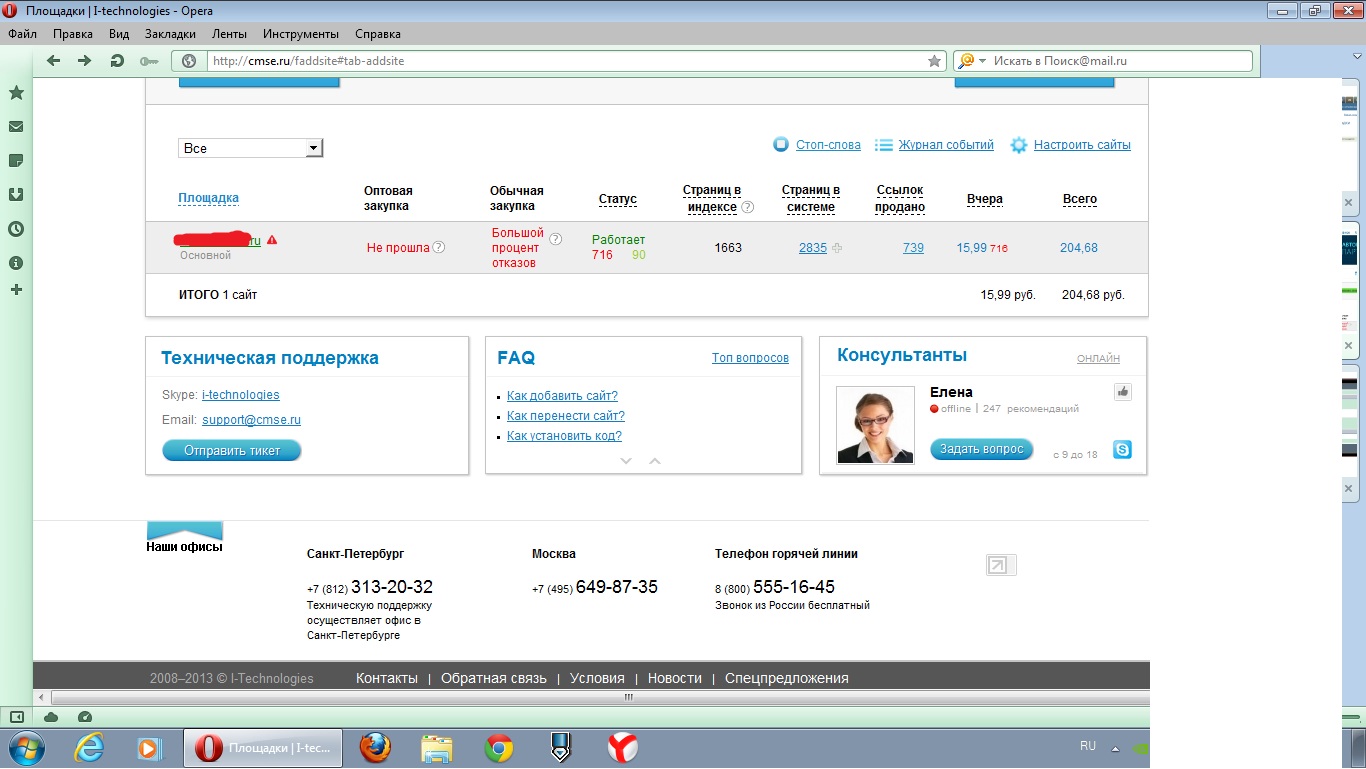Click the thumbs-up recommend icon for Elena
The height and width of the screenshot is (769, 1366).
1122,392
